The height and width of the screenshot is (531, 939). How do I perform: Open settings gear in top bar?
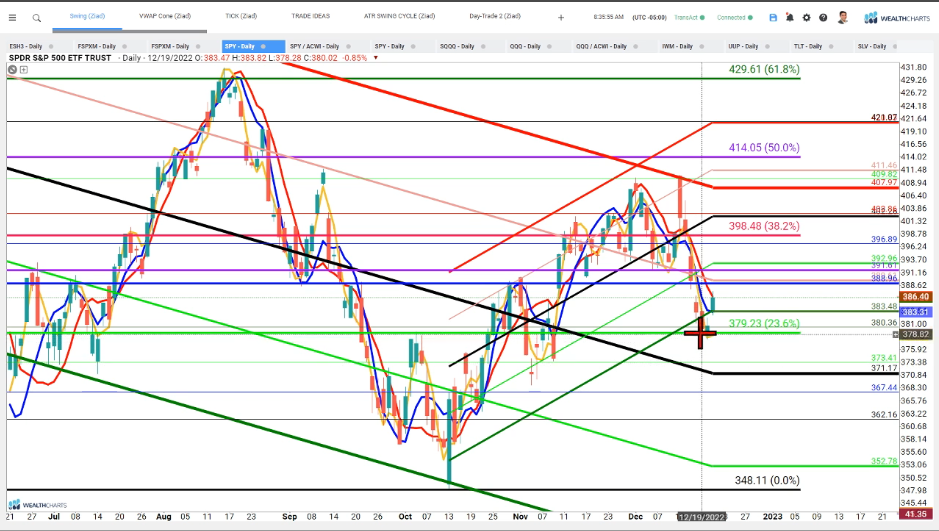coord(807,18)
